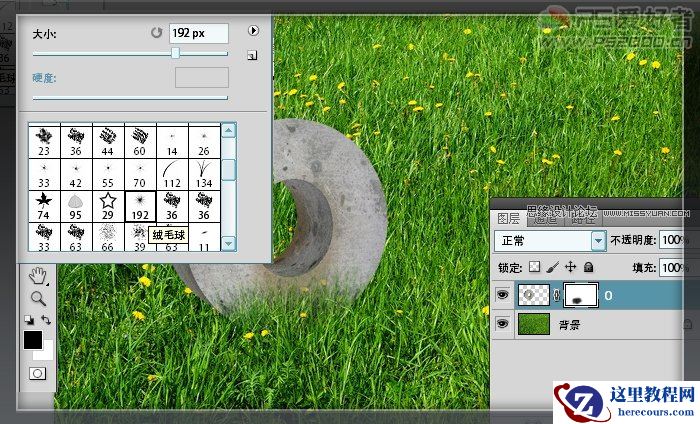Choose the 11 brush preset
700x424 pixels.
click(204, 237)
